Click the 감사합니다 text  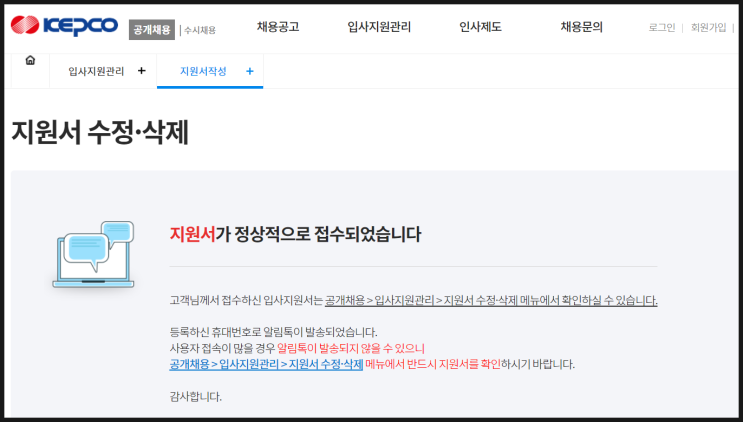[x=196, y=396]
